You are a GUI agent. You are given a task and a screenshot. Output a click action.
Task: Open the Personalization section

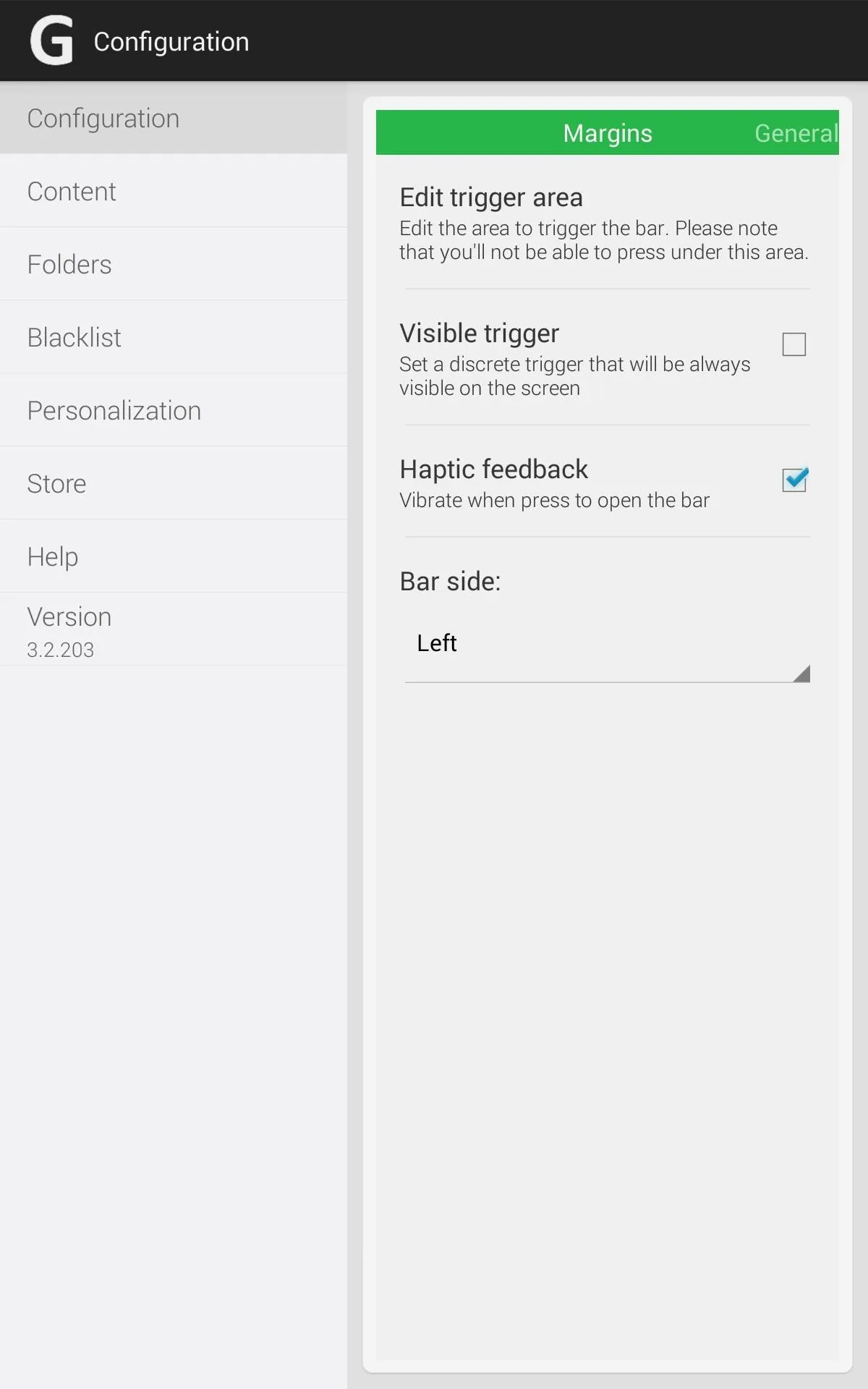pyautogui.click(x=174, y=410)
